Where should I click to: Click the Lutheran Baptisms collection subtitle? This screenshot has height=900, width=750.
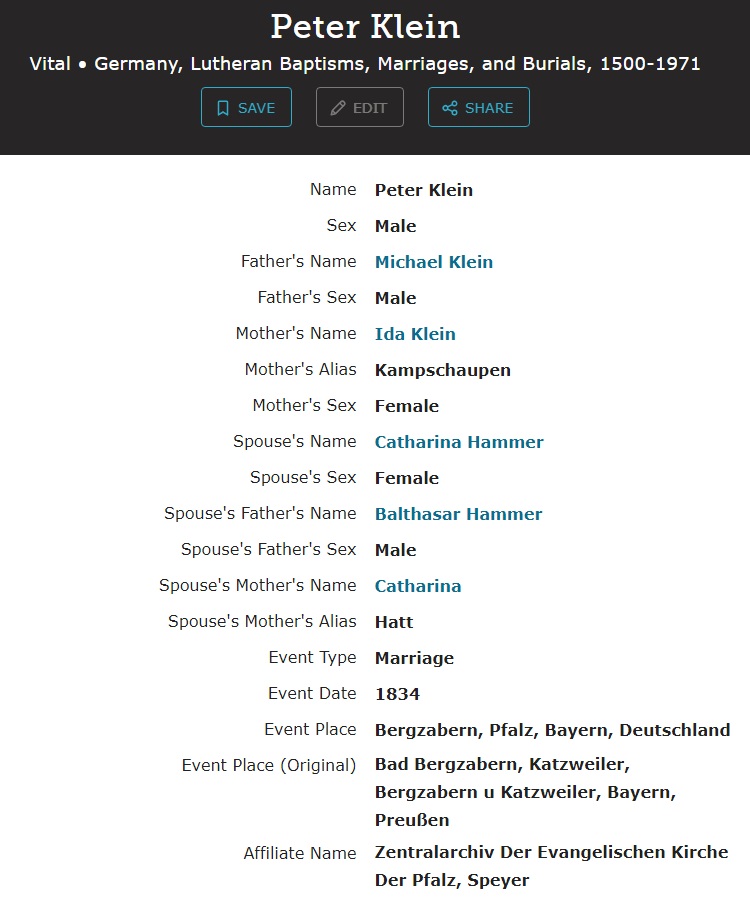pos(365,64)
